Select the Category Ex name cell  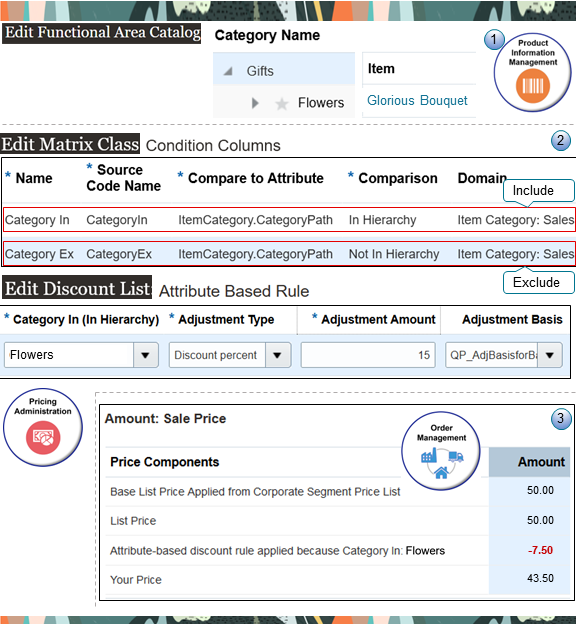click(x=39, y=254)
